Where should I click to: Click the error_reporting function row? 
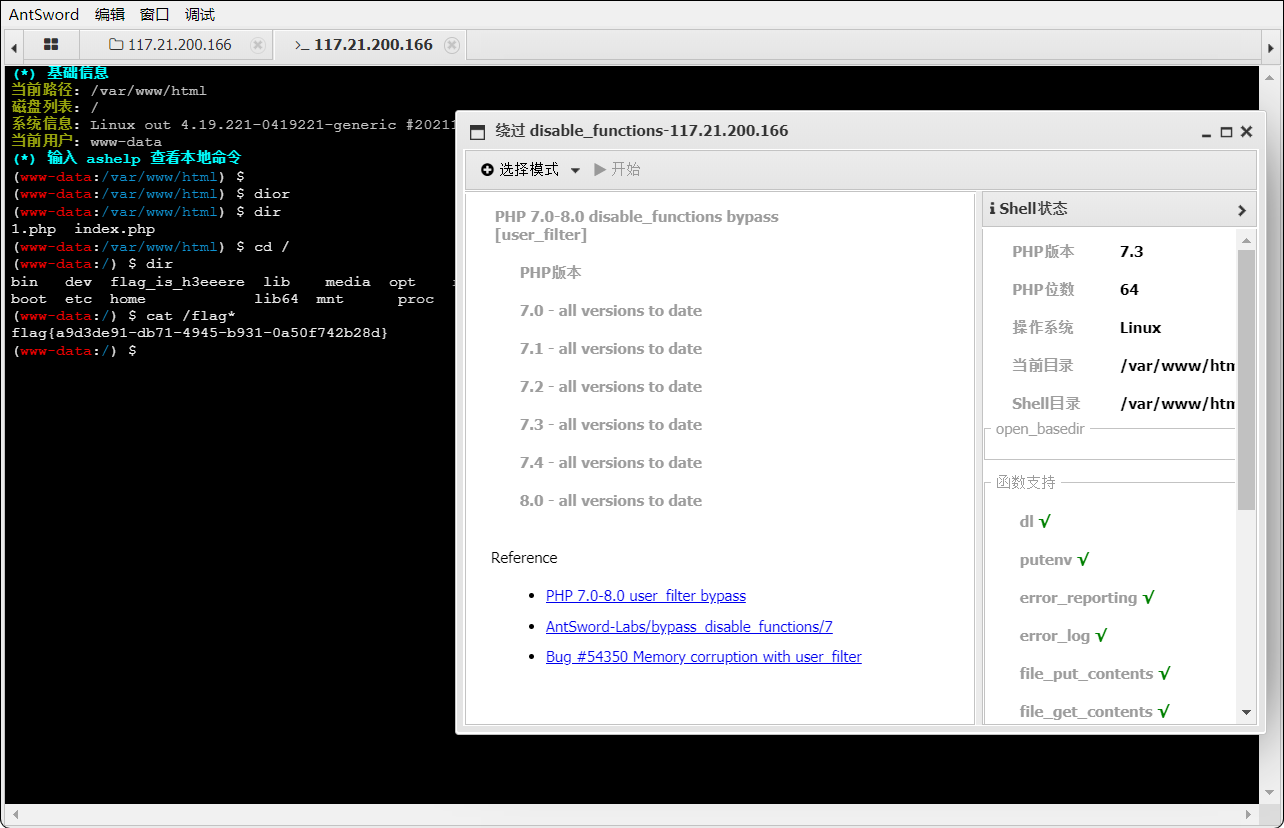[x=1087, y=598]
